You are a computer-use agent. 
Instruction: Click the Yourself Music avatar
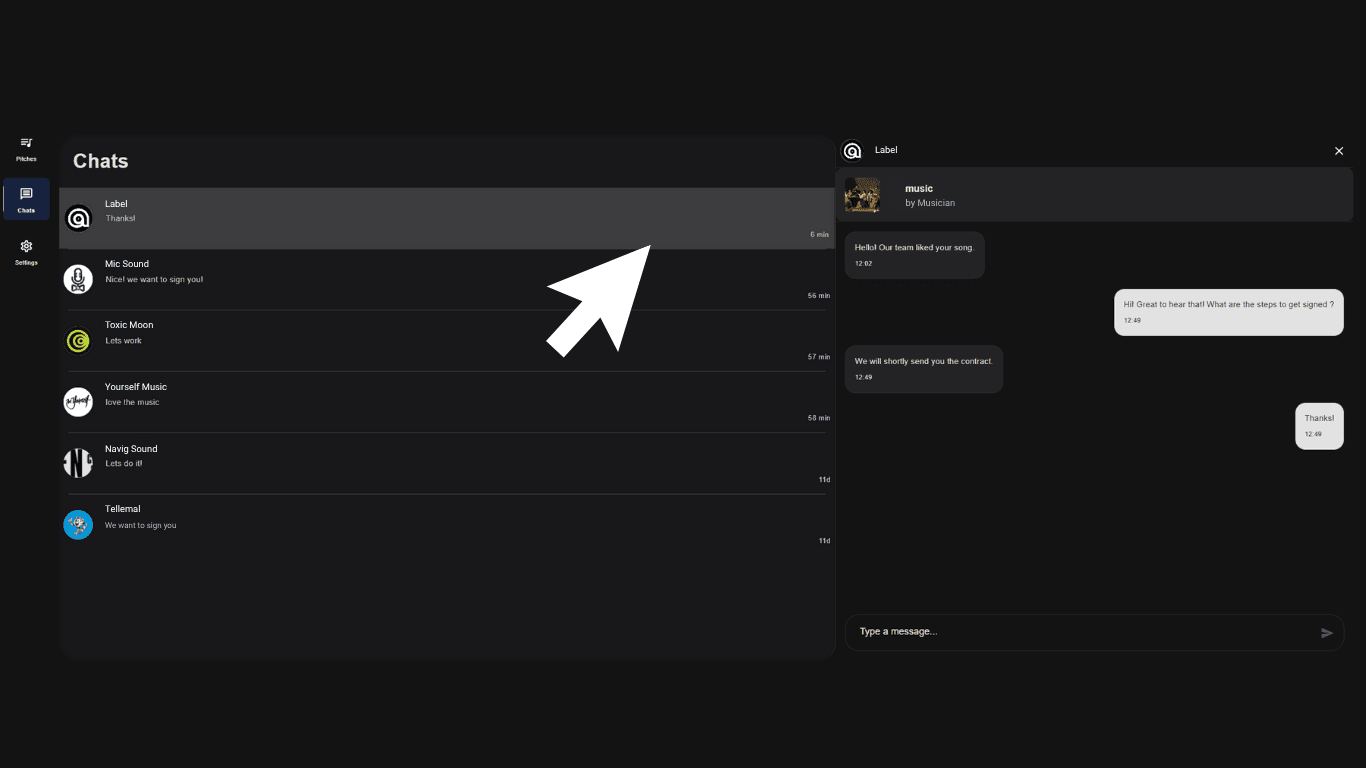point(78,402)
